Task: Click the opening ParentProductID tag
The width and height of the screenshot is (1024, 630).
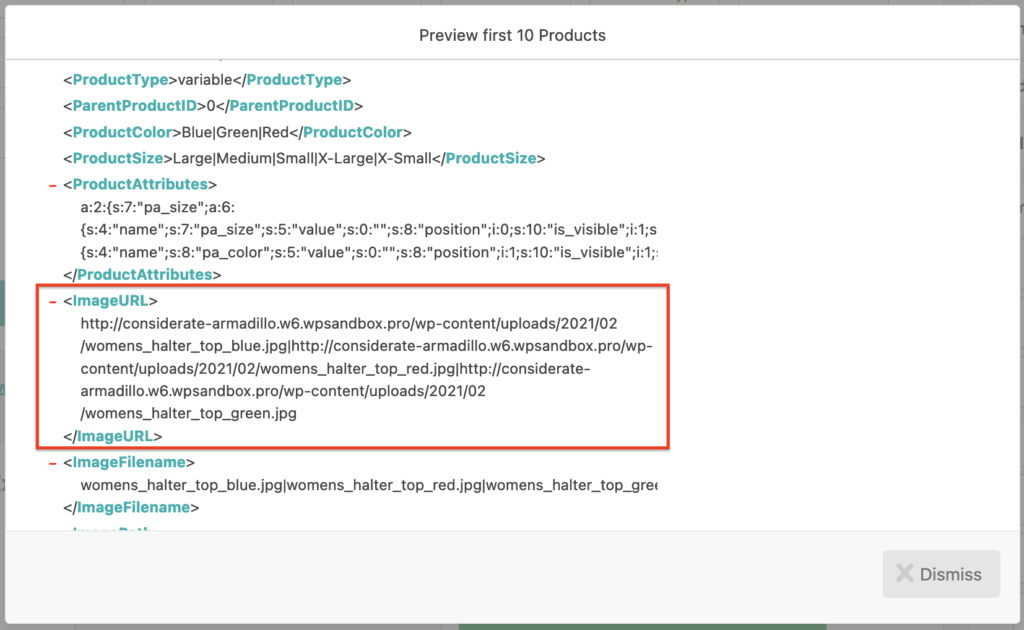Action: (x=133, y=106)
